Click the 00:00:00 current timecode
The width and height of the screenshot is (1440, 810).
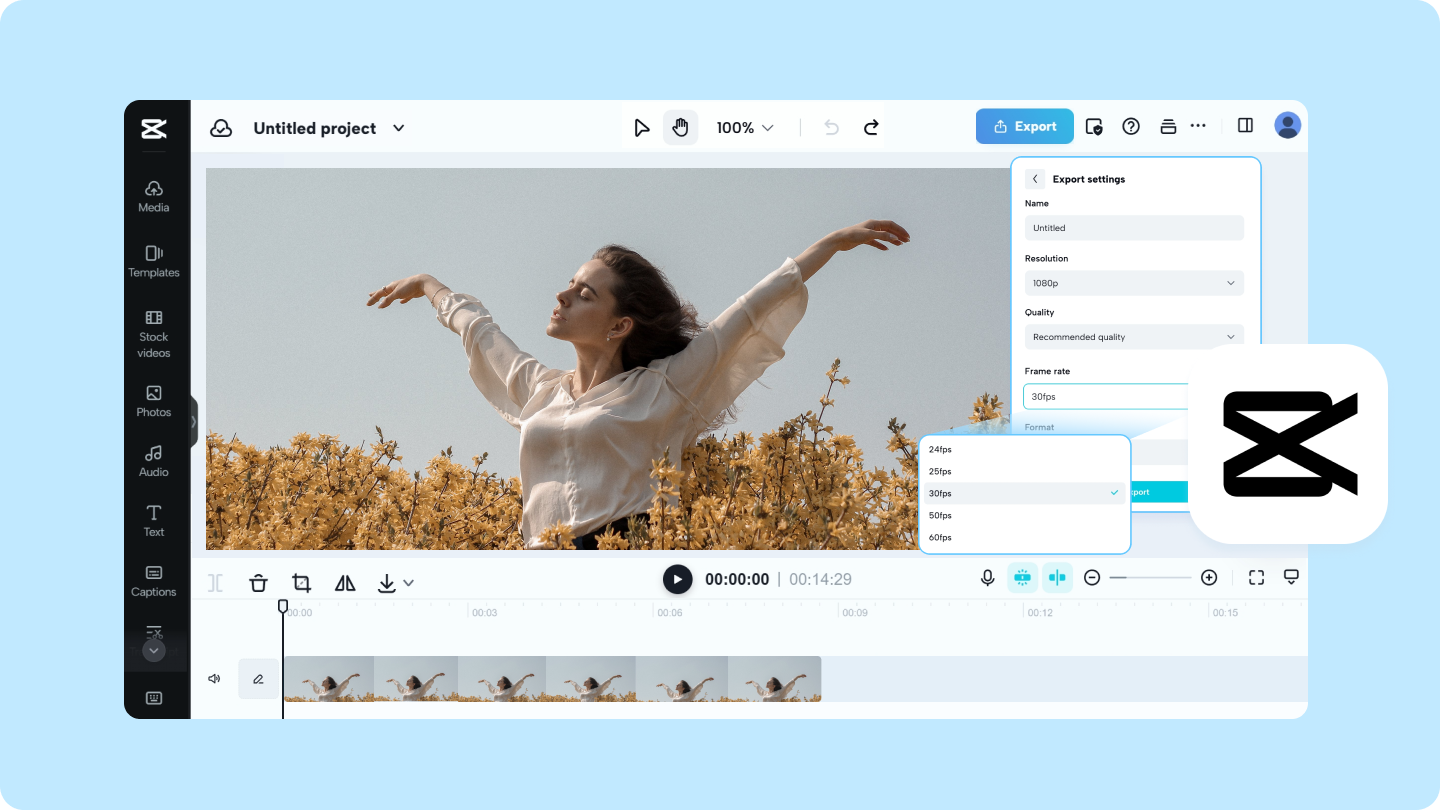tap(737, 579)
